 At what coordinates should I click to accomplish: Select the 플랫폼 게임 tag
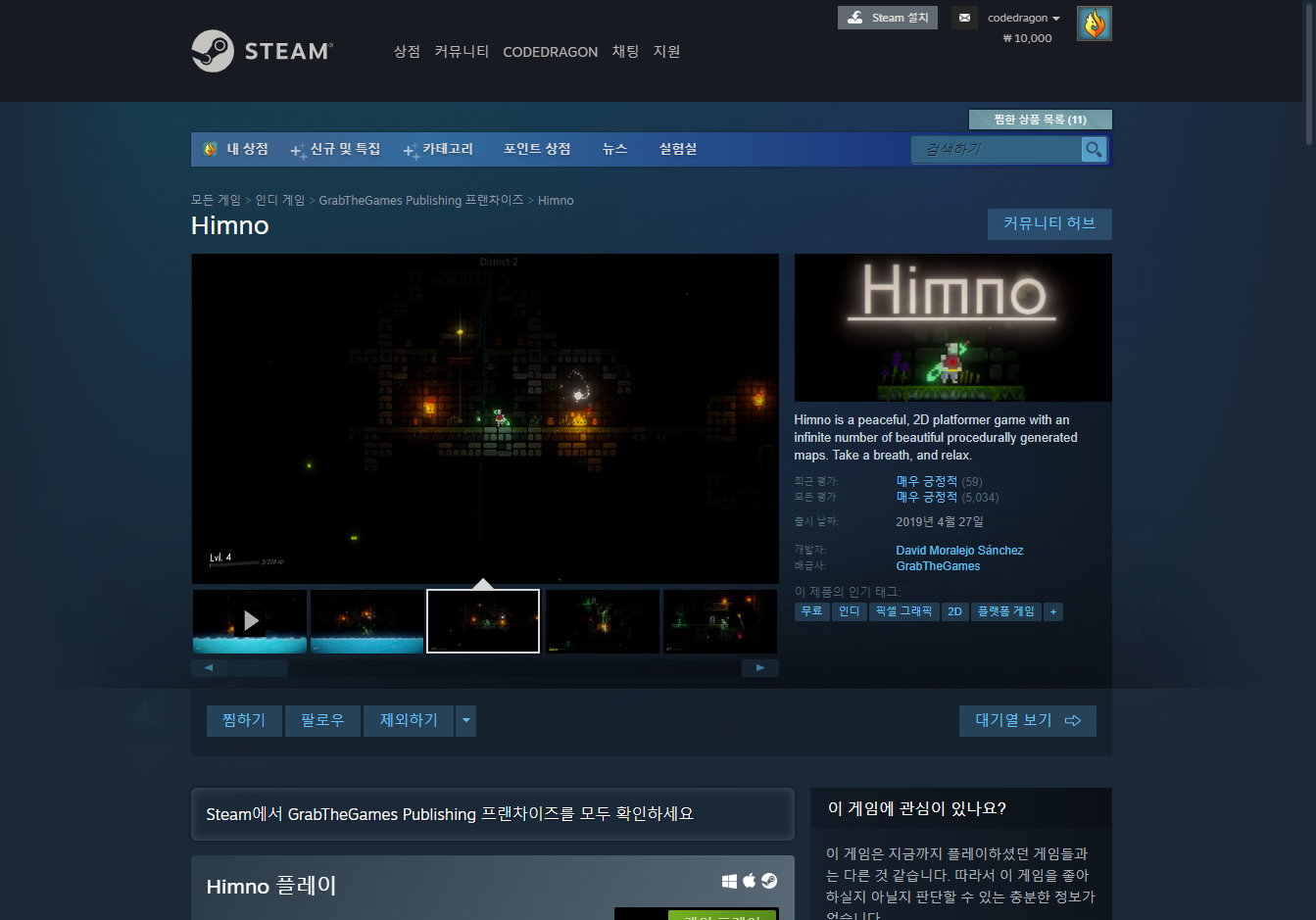(1006, 611)
